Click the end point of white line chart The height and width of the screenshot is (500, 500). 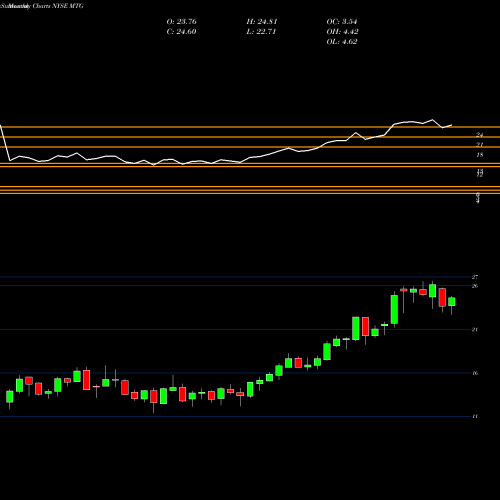point(452,125)
